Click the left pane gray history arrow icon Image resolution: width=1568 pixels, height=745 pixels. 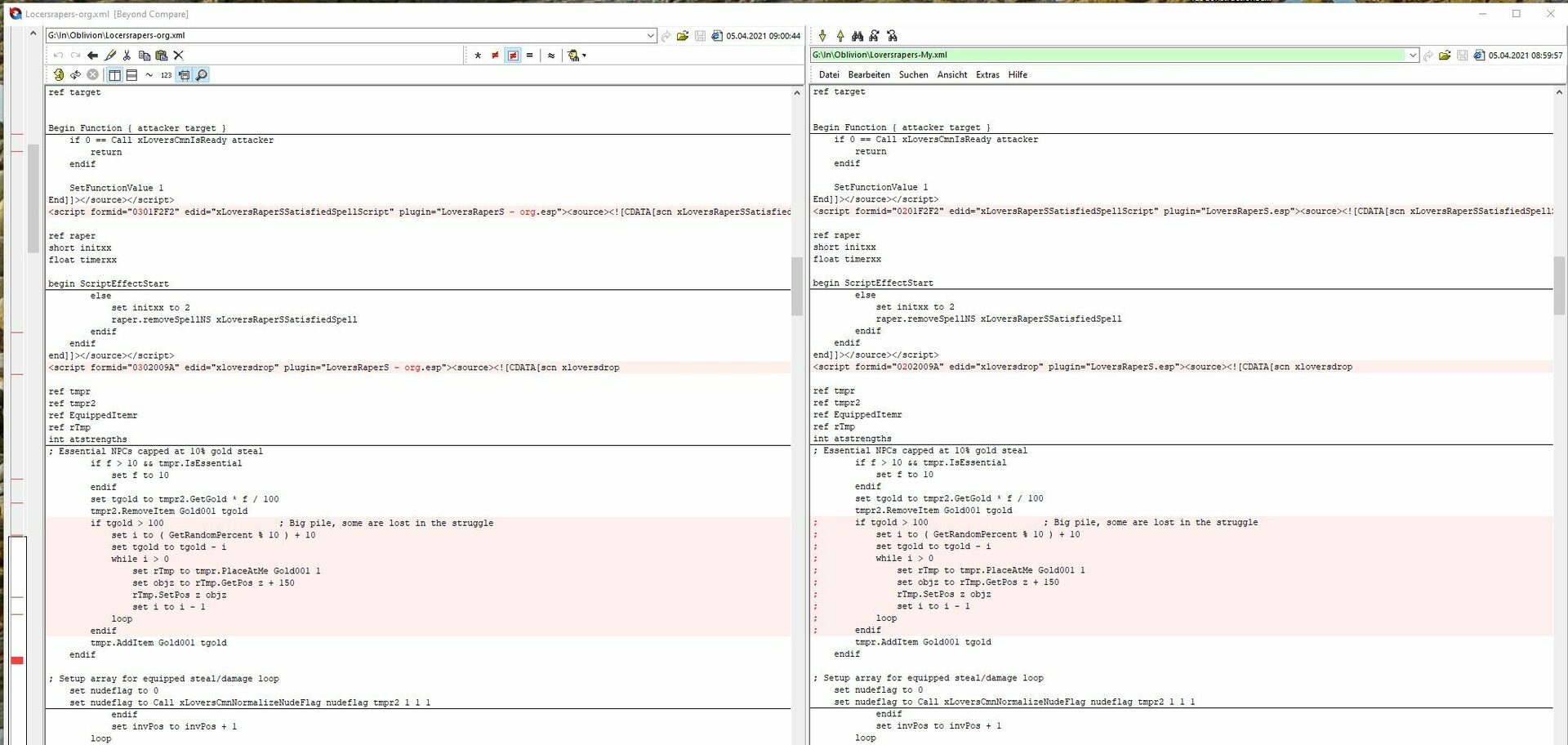tap(666, 36)
